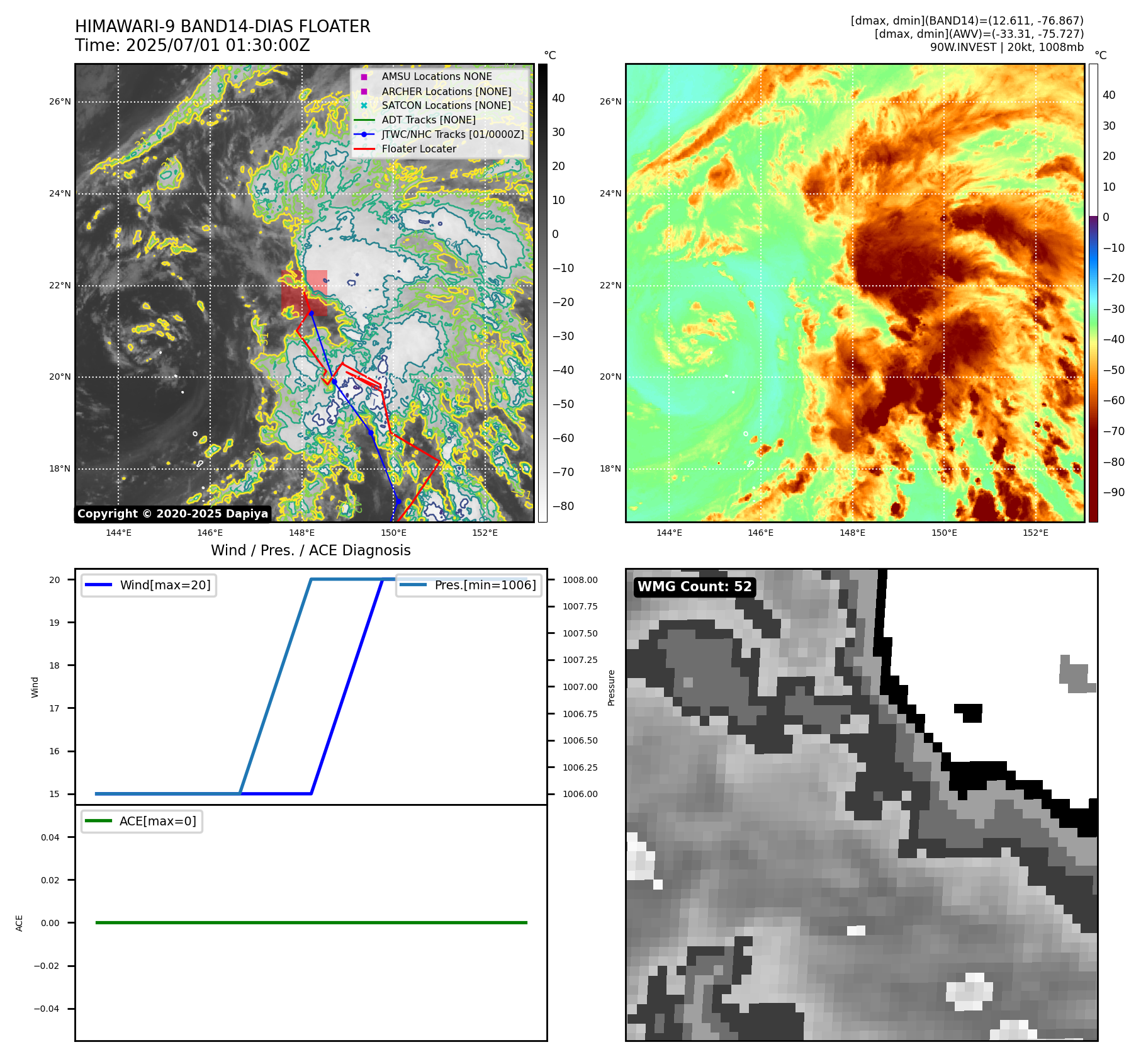The image size is (1141, 1064).
Task: Click the '1006.00' pressure axis tick
Action: [580, 794]
